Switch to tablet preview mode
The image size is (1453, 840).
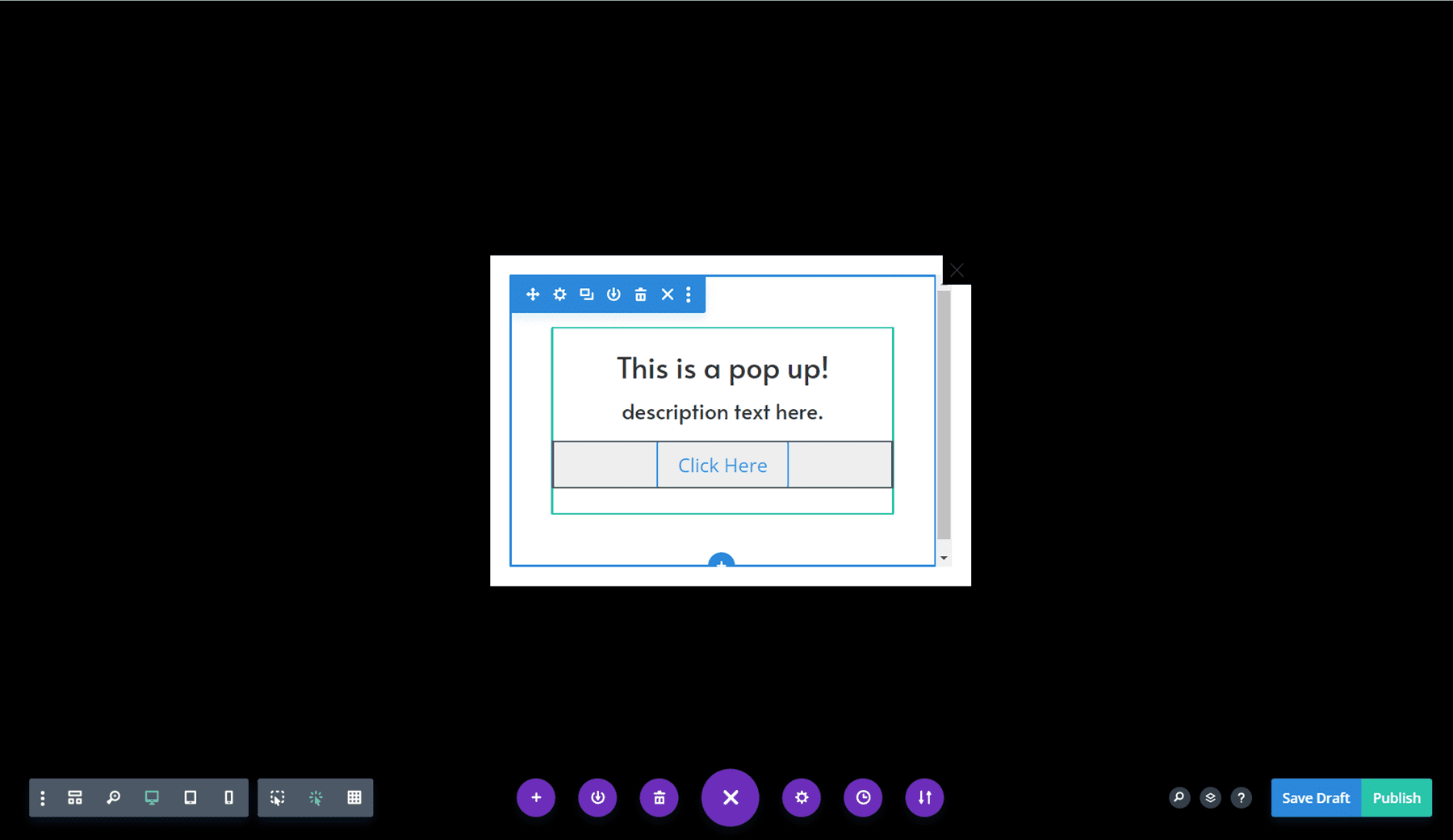(190, 797)
